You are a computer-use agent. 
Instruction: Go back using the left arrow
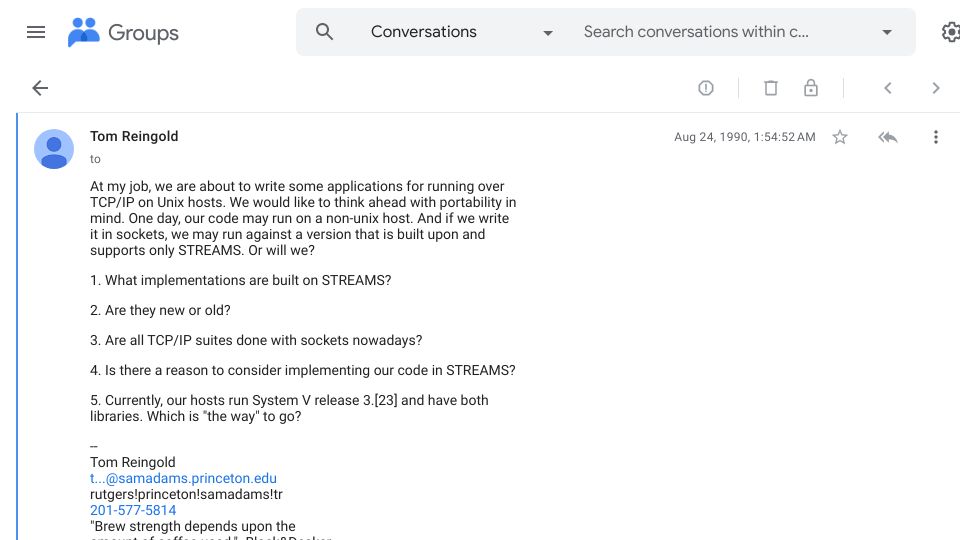coord(40,88)
